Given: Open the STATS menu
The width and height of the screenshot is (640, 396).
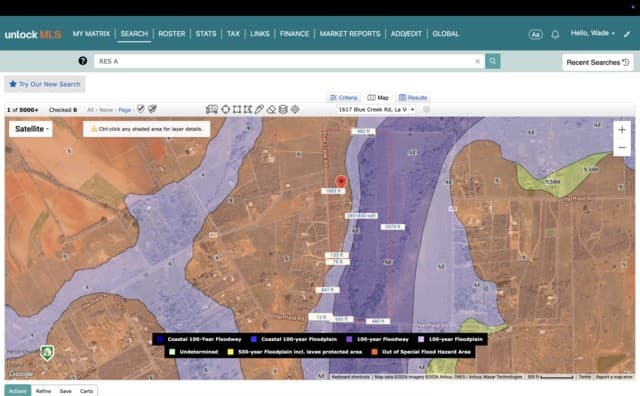Looking at the screenshot, I should coord(206,34).
